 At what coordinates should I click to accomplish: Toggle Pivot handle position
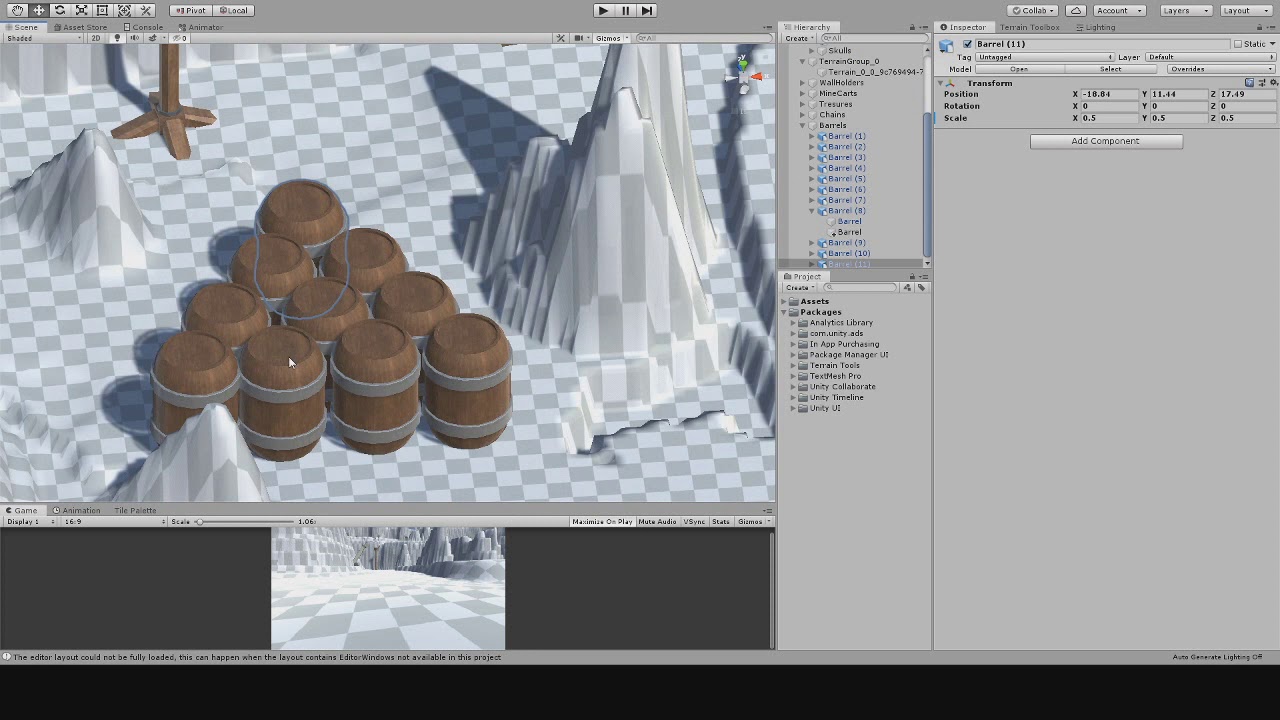tap(189, 10)
